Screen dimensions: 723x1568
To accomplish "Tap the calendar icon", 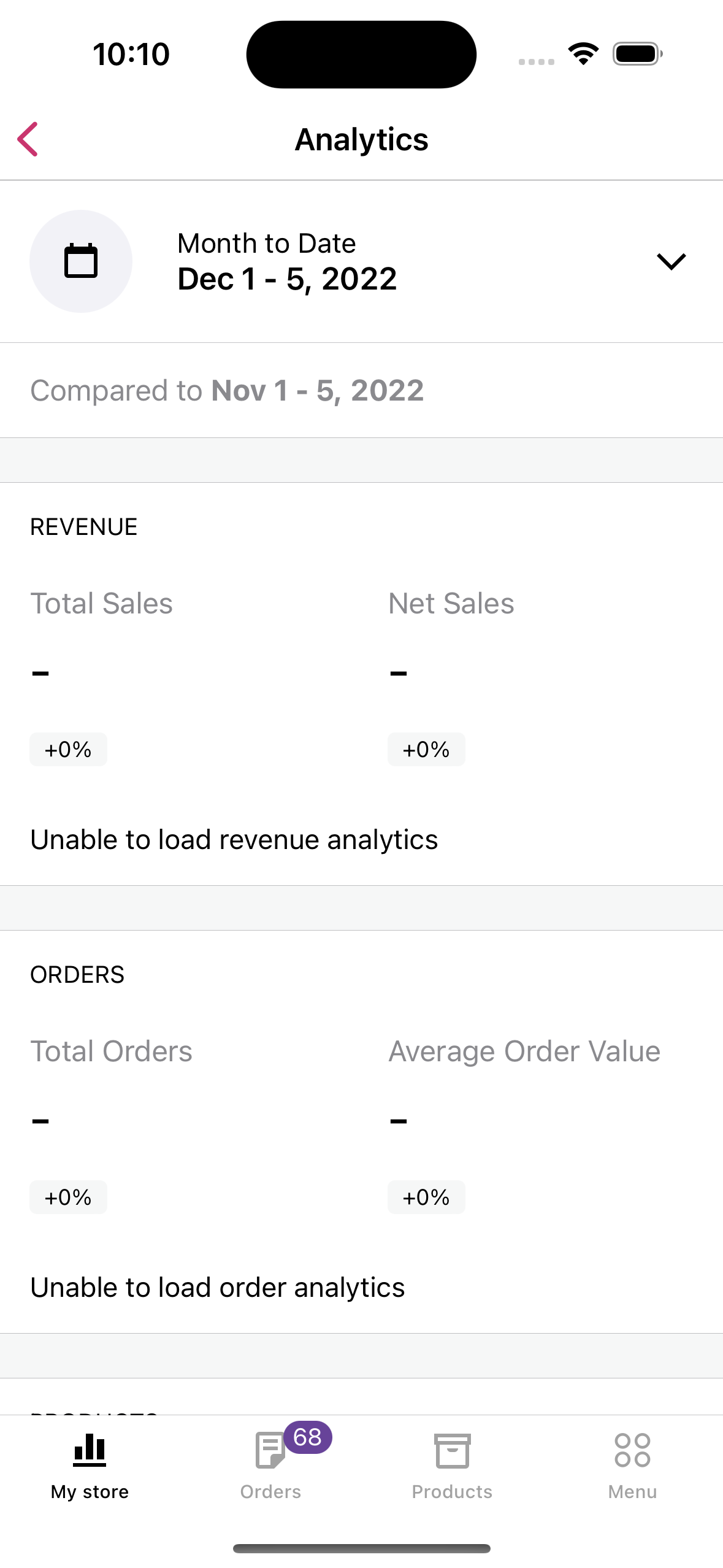I will [x=81, y=261].
